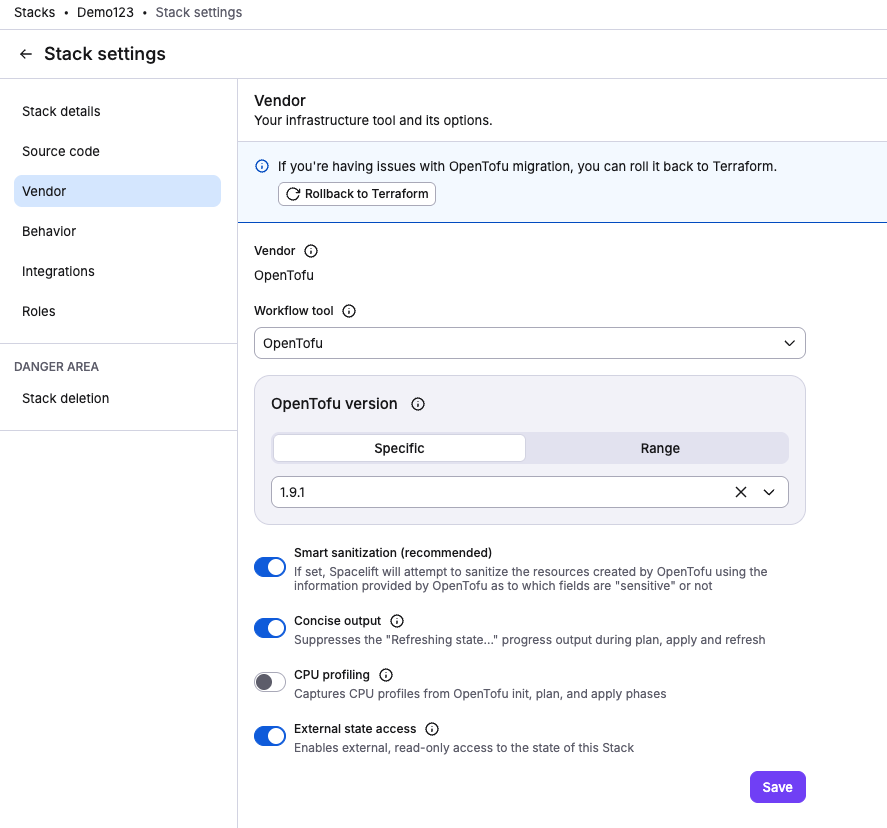Click the Save button

pyautogui.click(x=777, y=787)
